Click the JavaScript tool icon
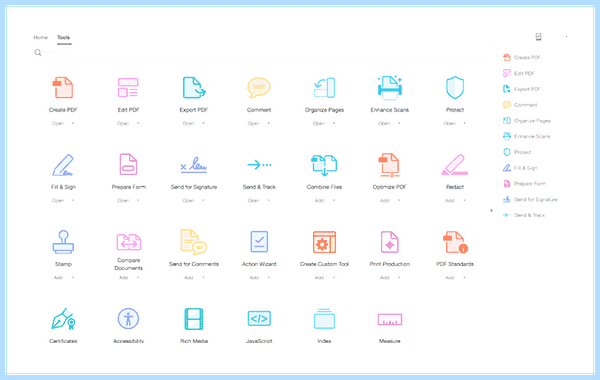Screen dimensions: 600x380 click(259, 318)
